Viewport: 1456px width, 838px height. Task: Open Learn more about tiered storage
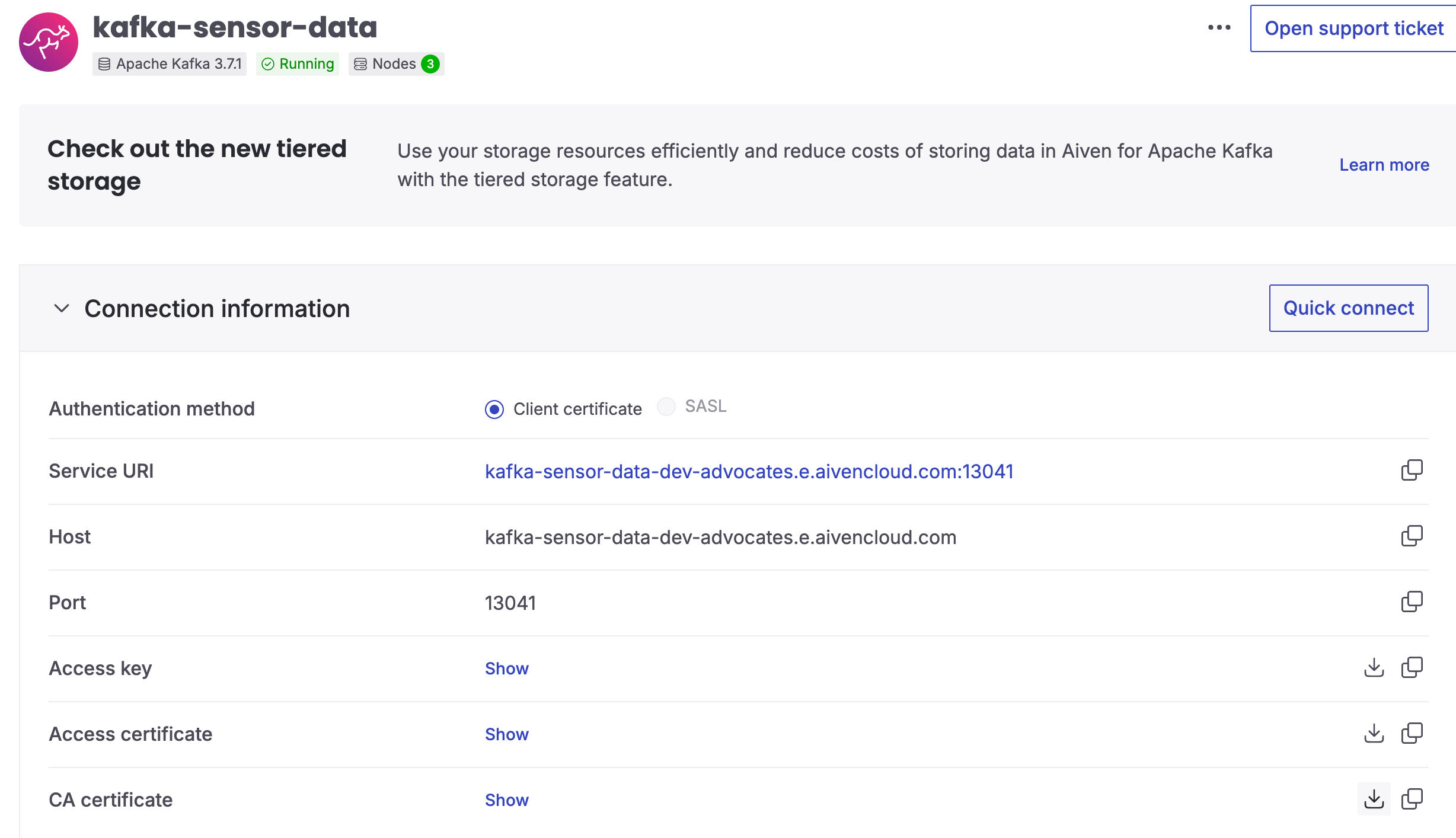coord(1384,165)
